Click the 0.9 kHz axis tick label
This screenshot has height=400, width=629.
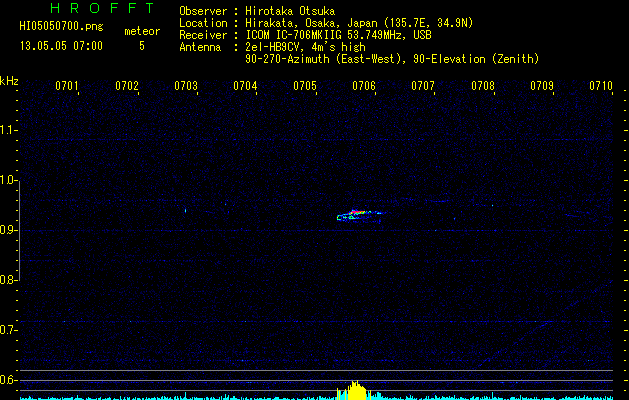tap(8, 229)
